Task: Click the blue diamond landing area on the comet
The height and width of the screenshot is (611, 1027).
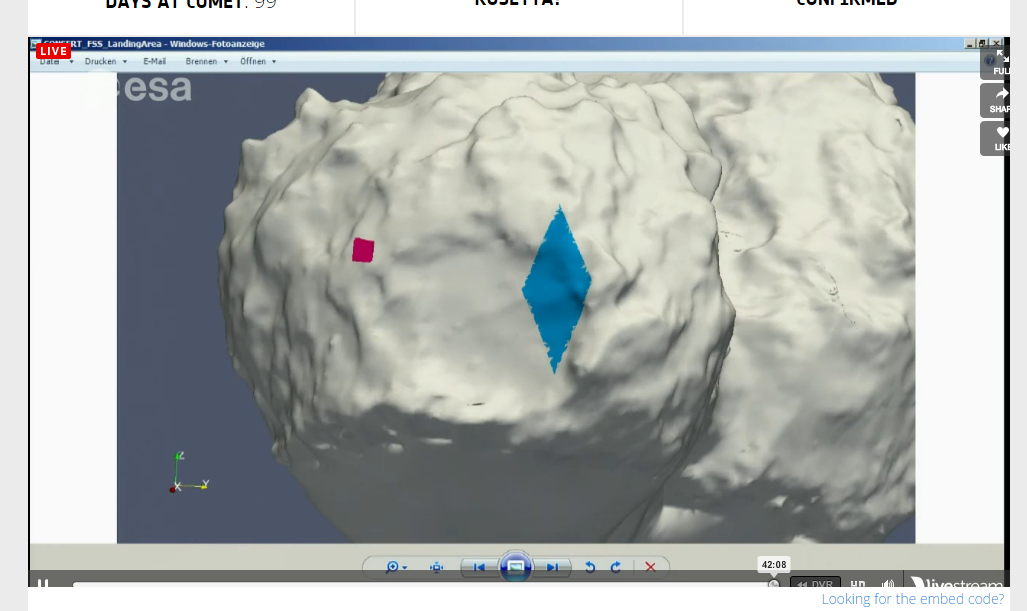Action: click(x=557, y=289)
